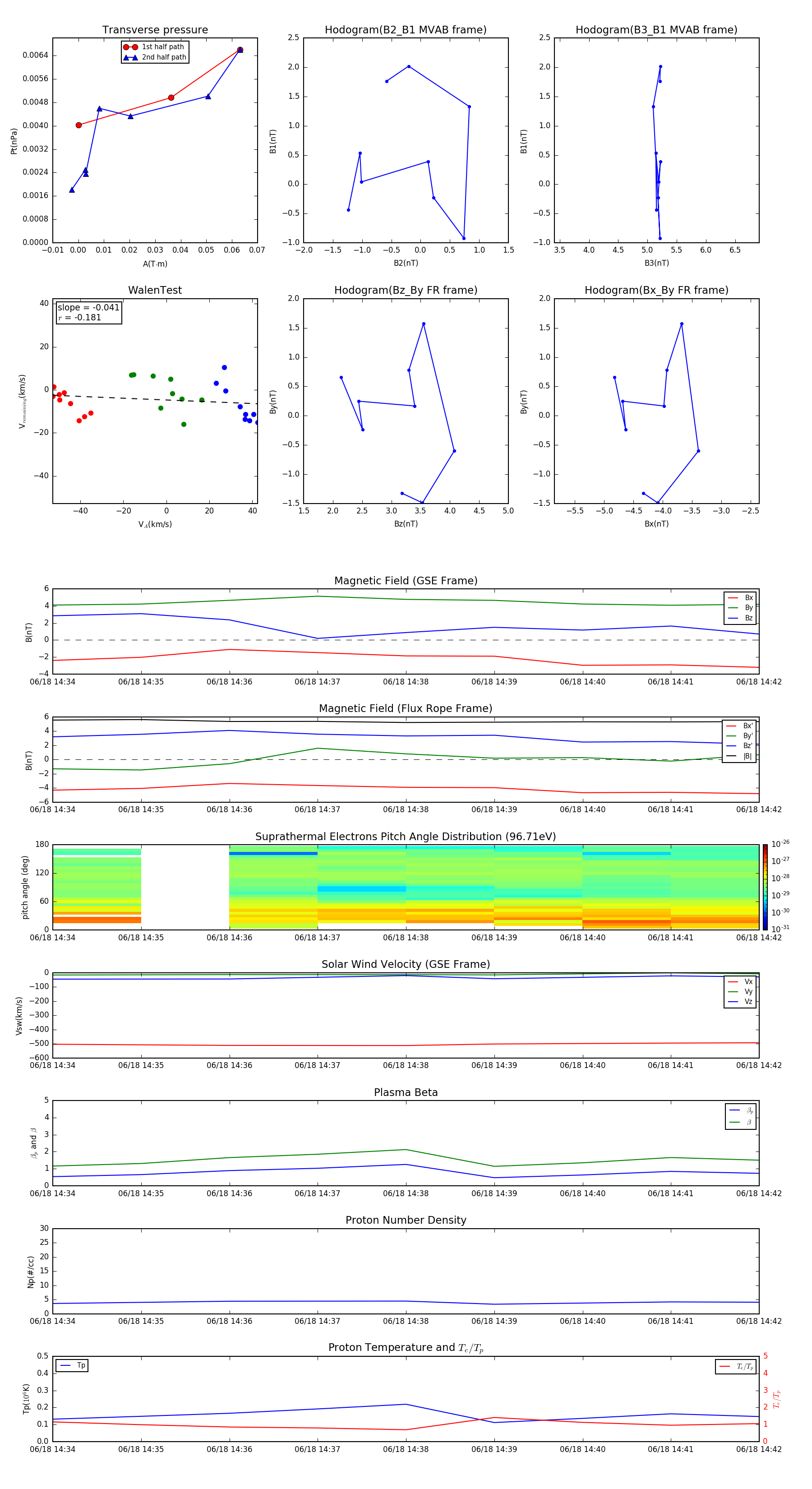Image resolution: width=812 pixels, height=1489 pixels.
Task: Click "06/18 14:34" tick under GSE magnetic field
Action: [x=53, y=682]
